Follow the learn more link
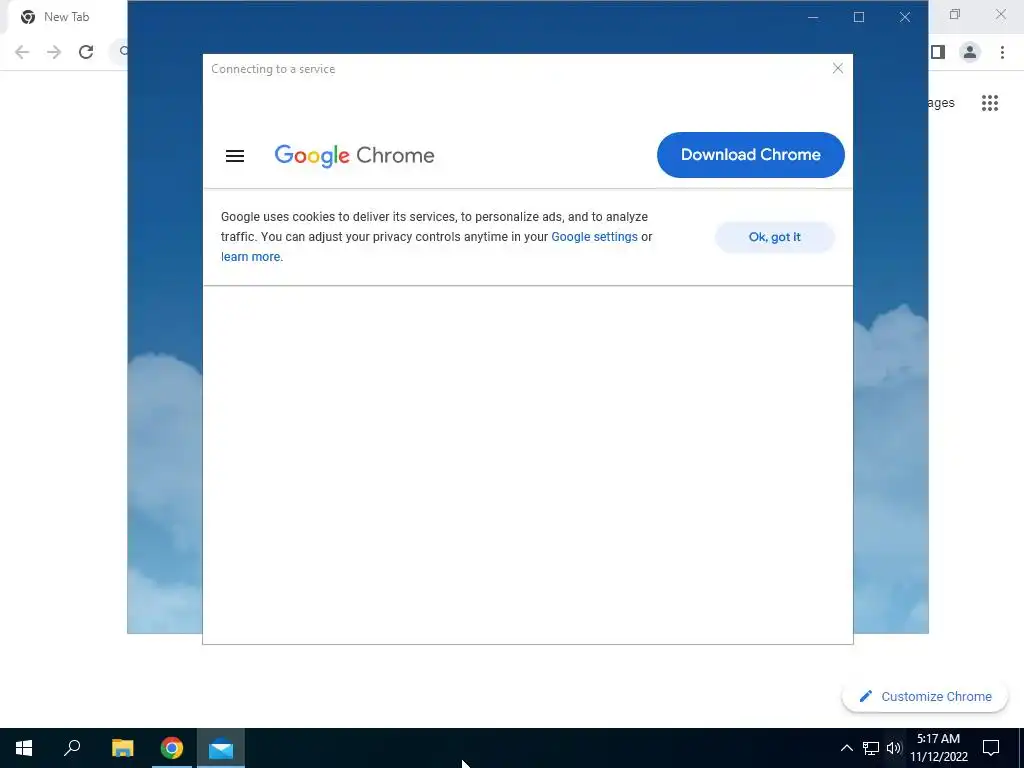 (250, 257)
